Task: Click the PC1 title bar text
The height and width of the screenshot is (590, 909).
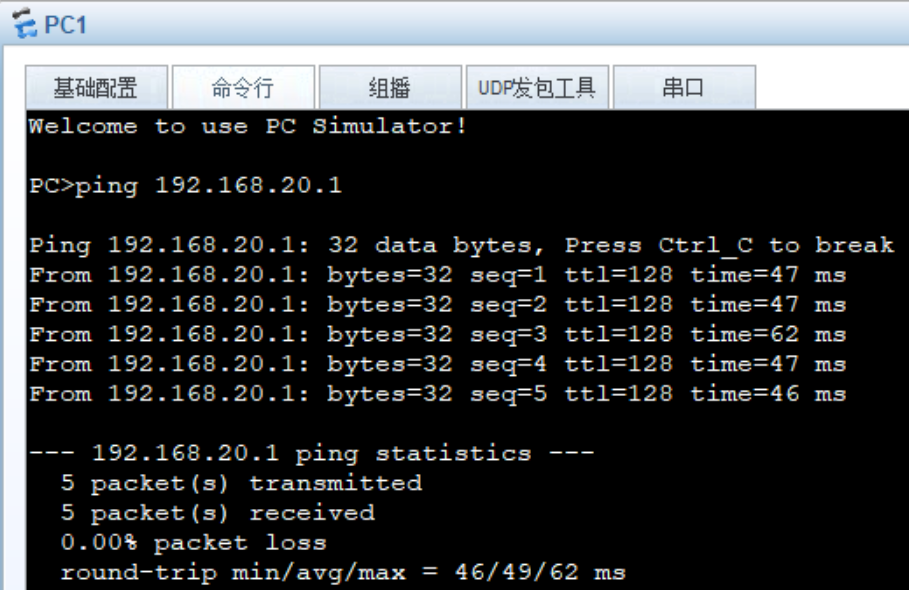Action: tap(66, 25)
